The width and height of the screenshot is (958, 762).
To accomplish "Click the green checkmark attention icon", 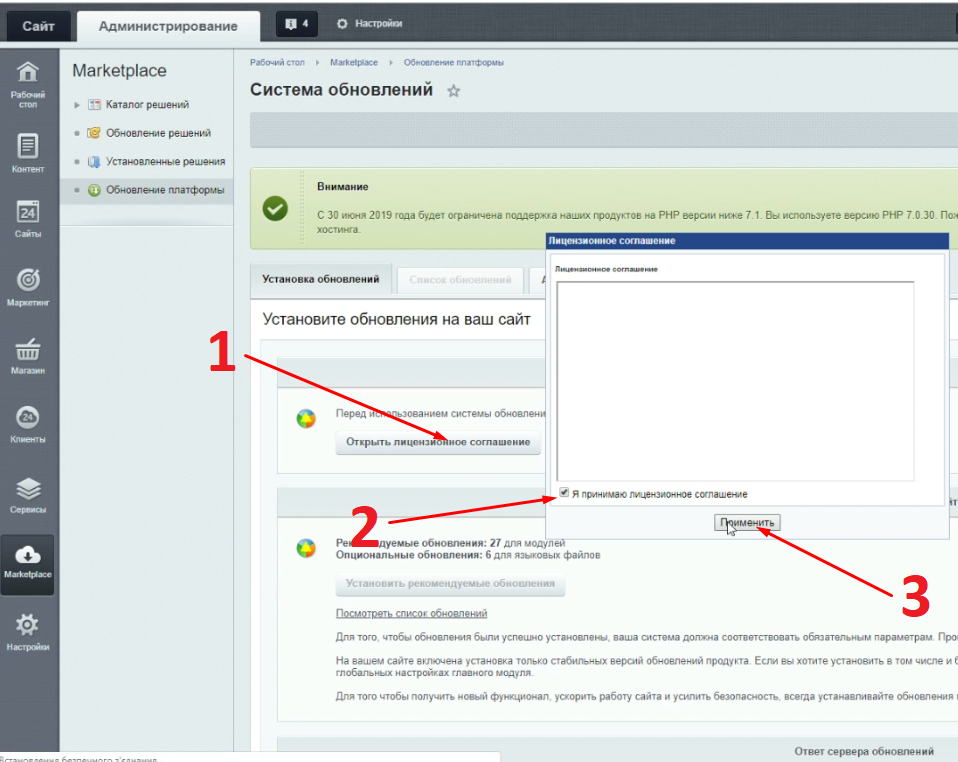I will tap(275, 208).
